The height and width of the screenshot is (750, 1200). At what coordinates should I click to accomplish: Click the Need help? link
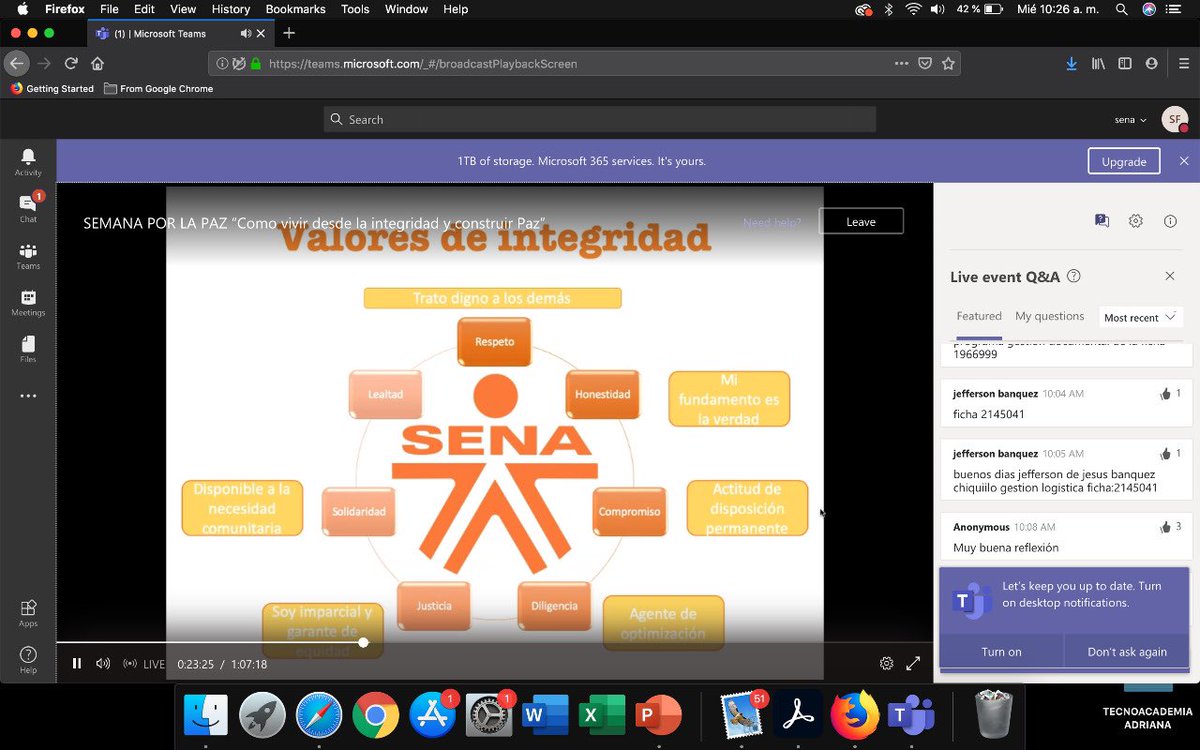click(x=772, y=222)
